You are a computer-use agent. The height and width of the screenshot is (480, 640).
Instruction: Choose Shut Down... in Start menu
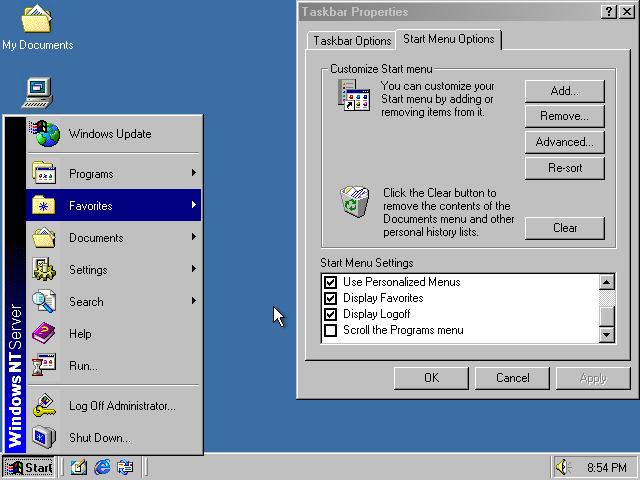[x=114, y=437]
